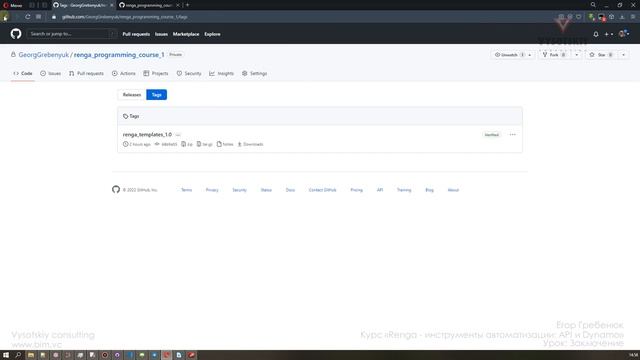640x360 pixels.
Task: Click the Fork button
Action: point(555,55)
